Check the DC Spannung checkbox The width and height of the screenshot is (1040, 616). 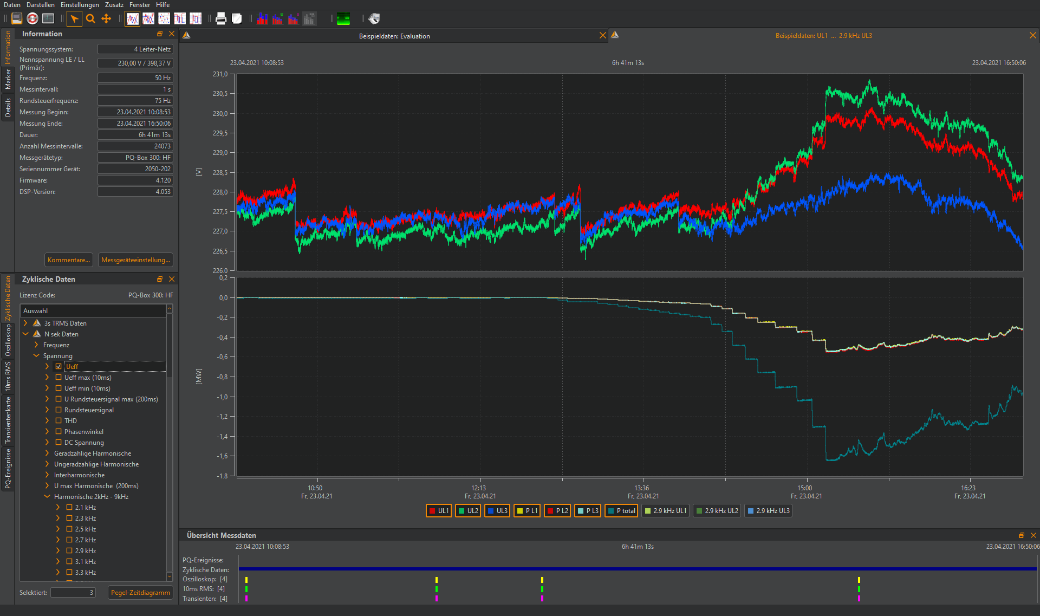58,442
